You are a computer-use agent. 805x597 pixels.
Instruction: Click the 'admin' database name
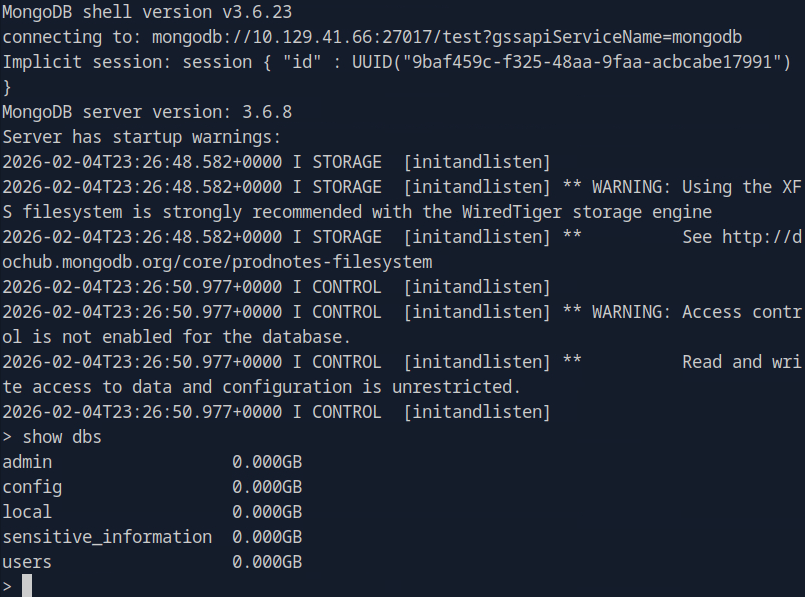[x=27, y=462]
